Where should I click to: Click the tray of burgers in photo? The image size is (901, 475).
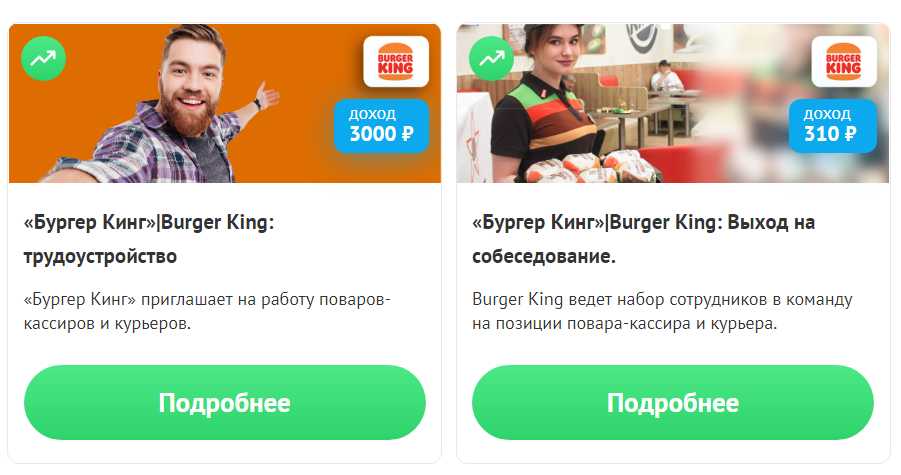(x=591, y=167)
